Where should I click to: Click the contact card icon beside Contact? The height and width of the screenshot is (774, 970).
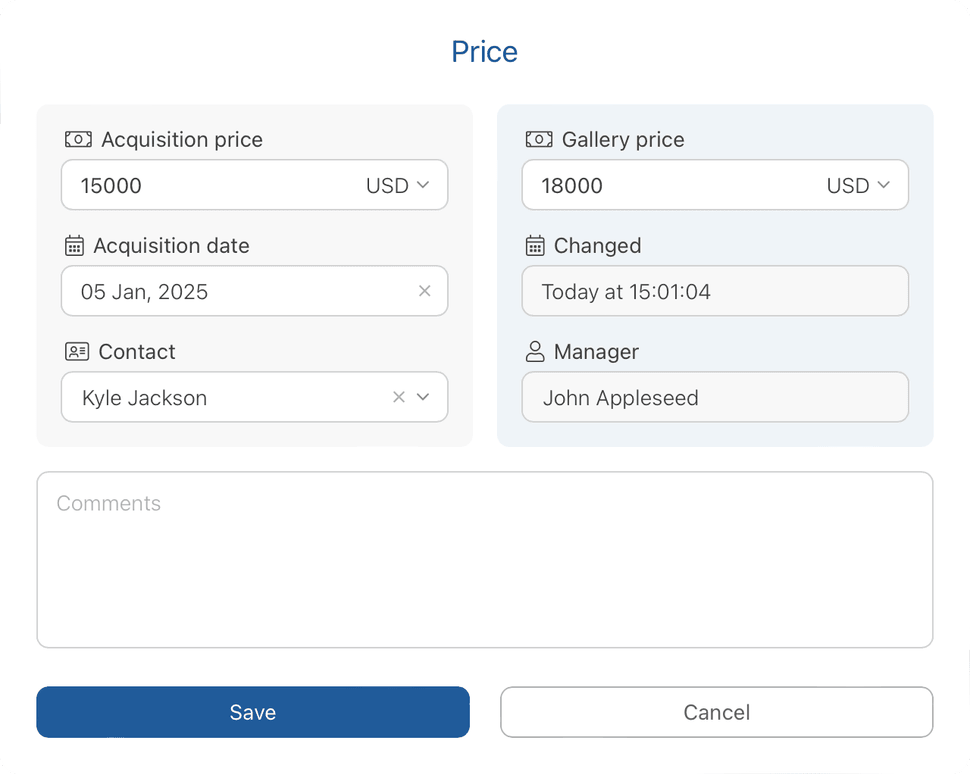[x=75, y=351]
